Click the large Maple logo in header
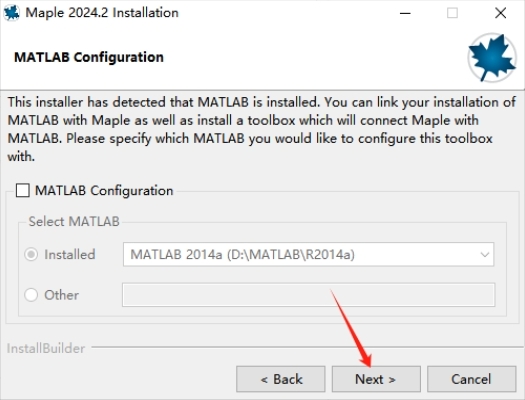 [492, 58]
